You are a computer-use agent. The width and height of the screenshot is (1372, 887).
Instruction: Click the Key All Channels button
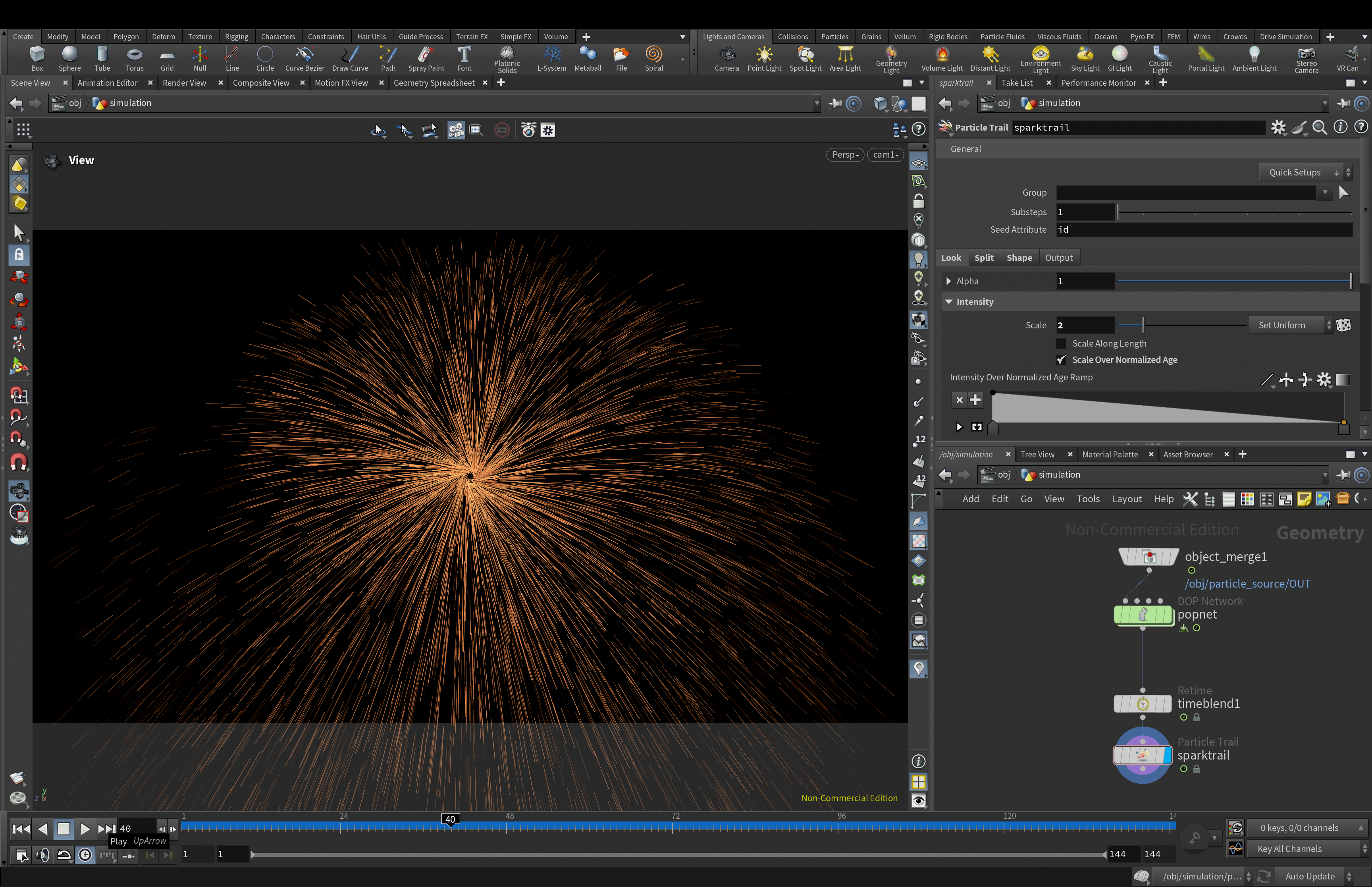click(1289, 848)
